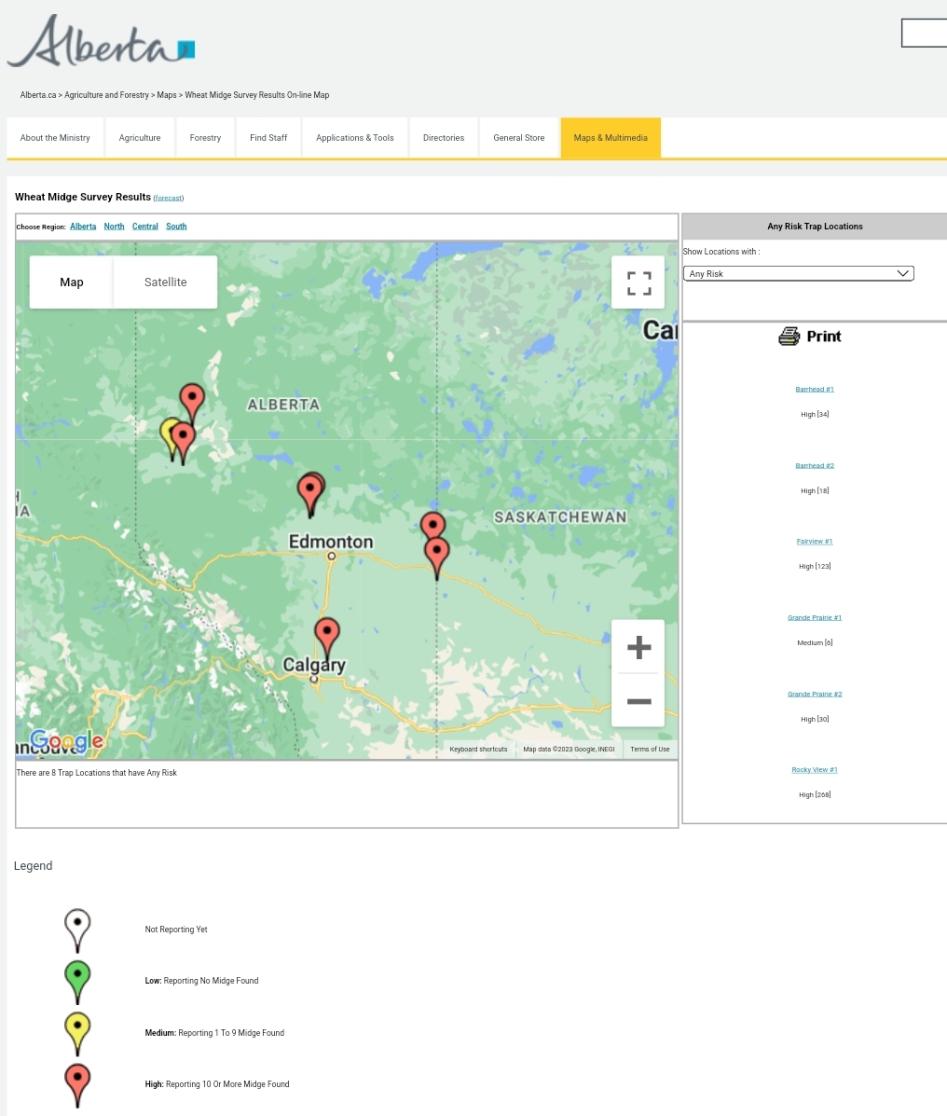Switch map to Satellite view
Viewport: 947px width, 1116px height.
[165, 282]
